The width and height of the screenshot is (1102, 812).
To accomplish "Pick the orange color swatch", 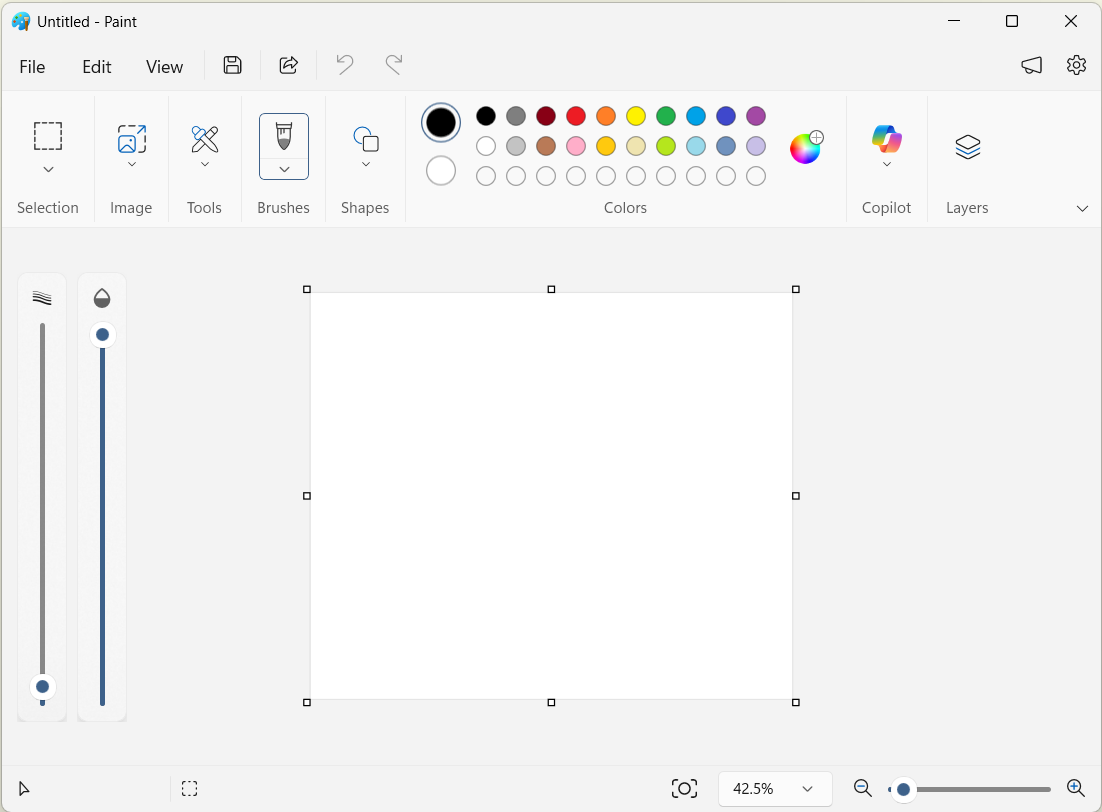I will coord(606,116).
